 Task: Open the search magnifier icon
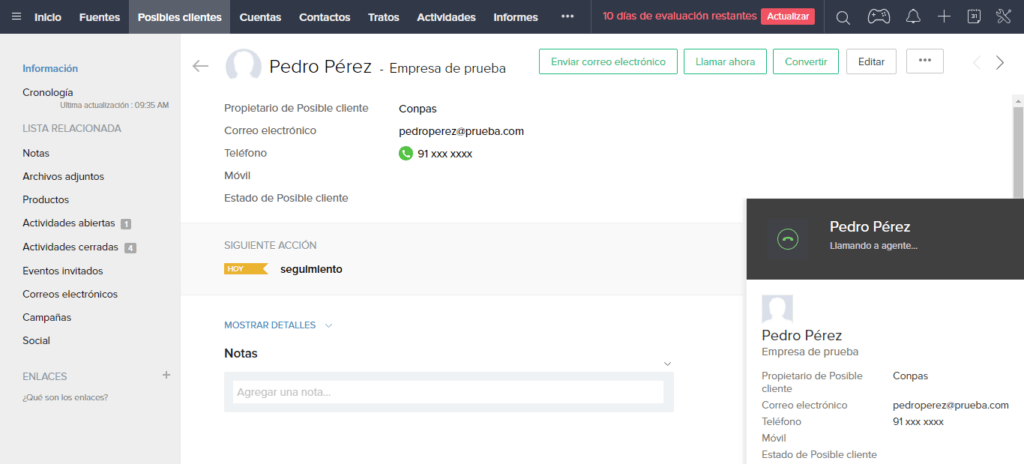click(x=843, y=18)
